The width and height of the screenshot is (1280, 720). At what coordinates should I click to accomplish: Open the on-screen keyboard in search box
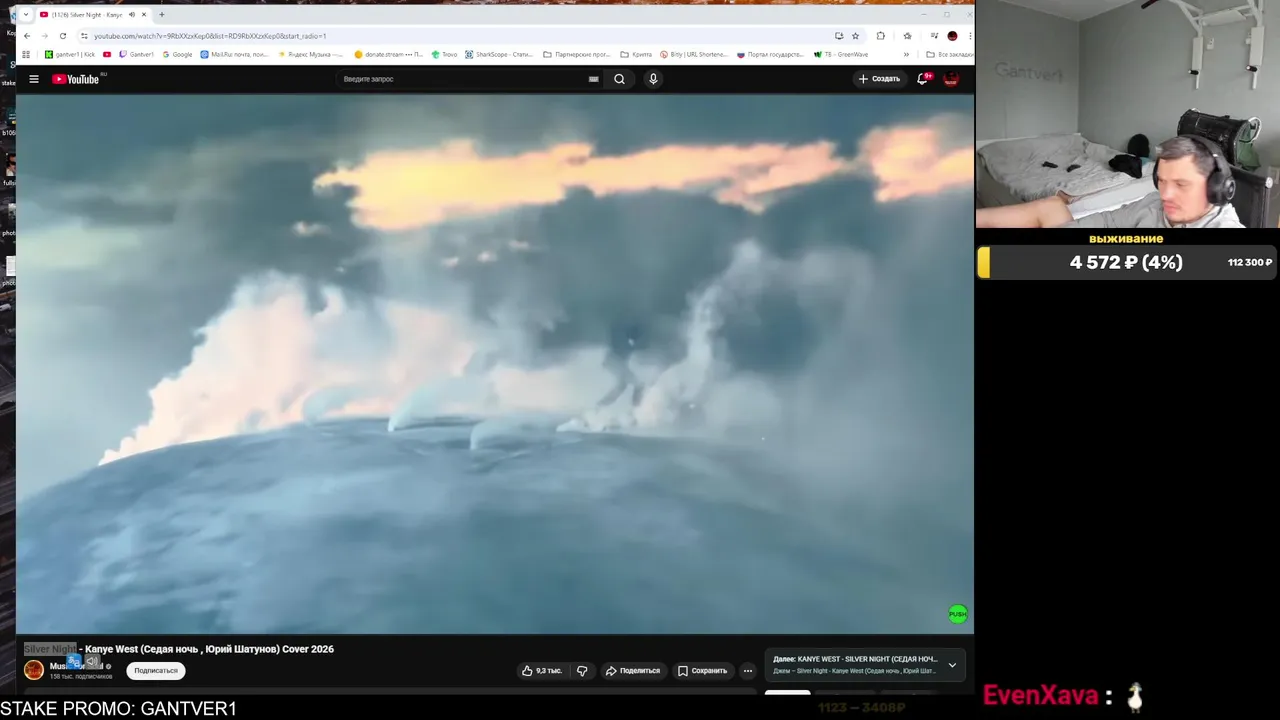click(593, 79)
